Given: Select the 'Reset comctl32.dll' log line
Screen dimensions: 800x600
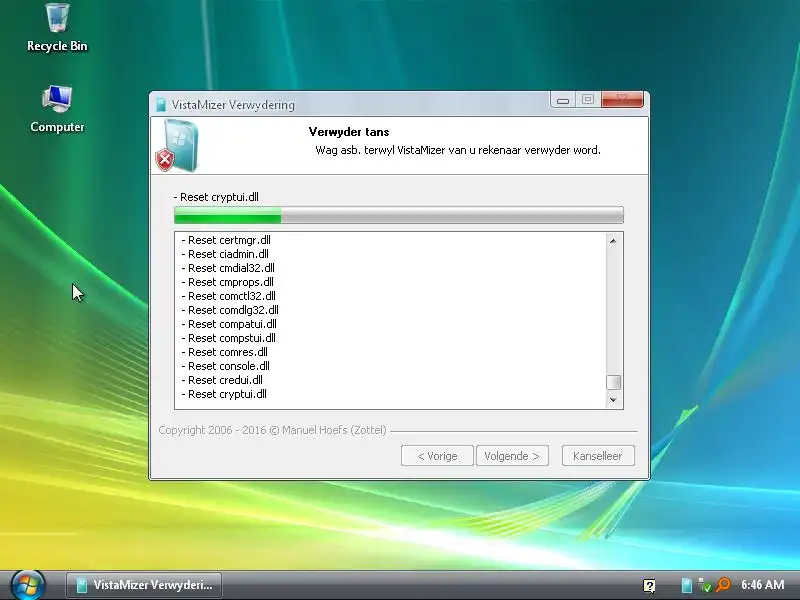Looking at the screenshot, I should (229, 296).
